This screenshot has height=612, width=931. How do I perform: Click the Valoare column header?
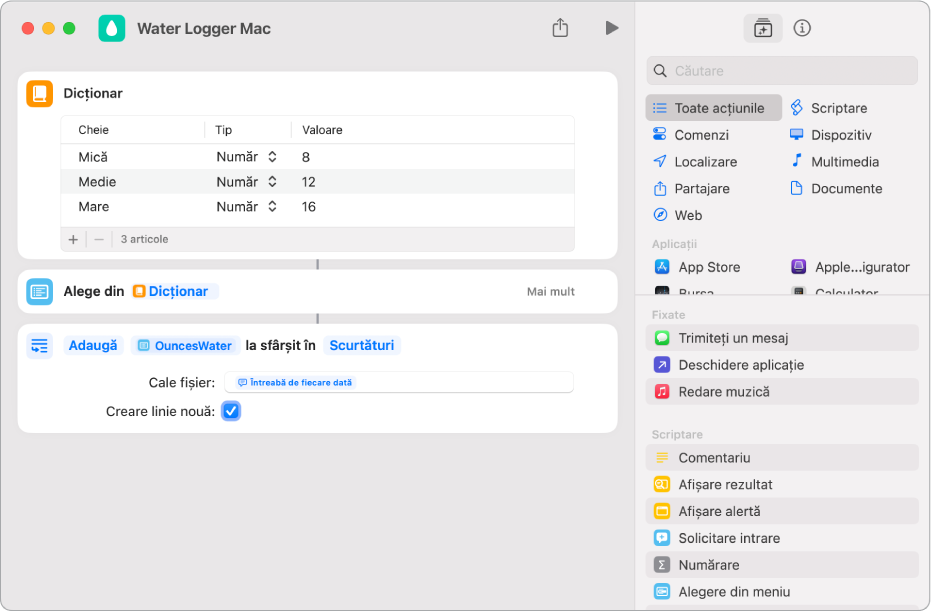[x=322, y=130]
